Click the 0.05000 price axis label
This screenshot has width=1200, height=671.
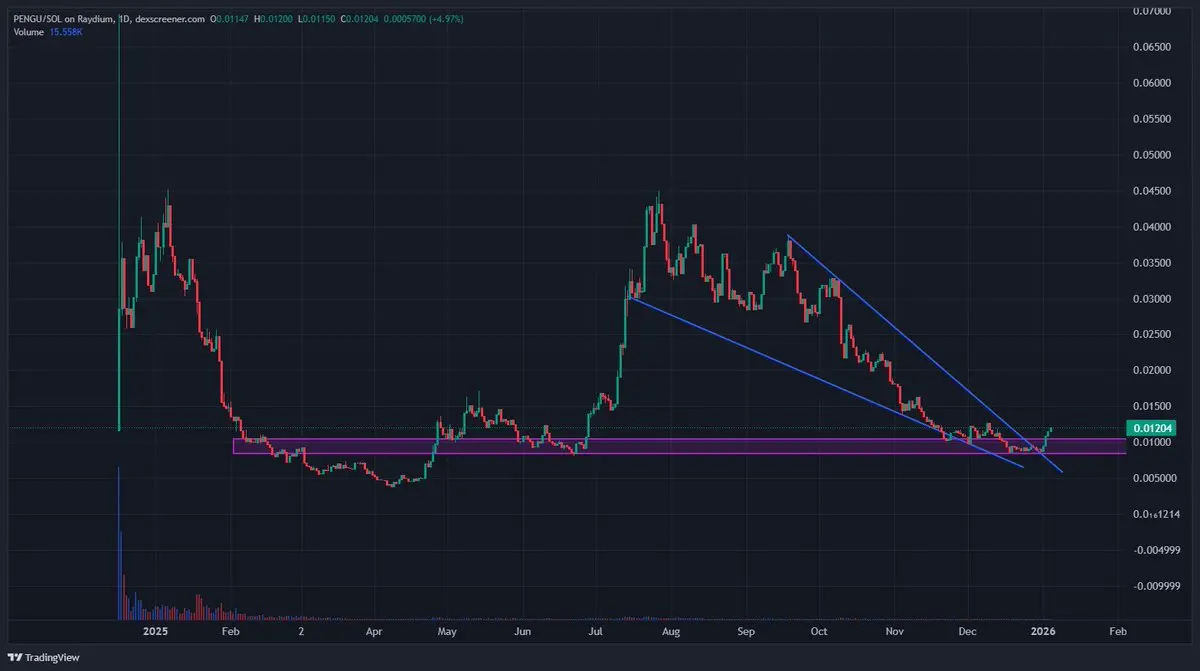pyautogui.click(x=1151, y=155)
